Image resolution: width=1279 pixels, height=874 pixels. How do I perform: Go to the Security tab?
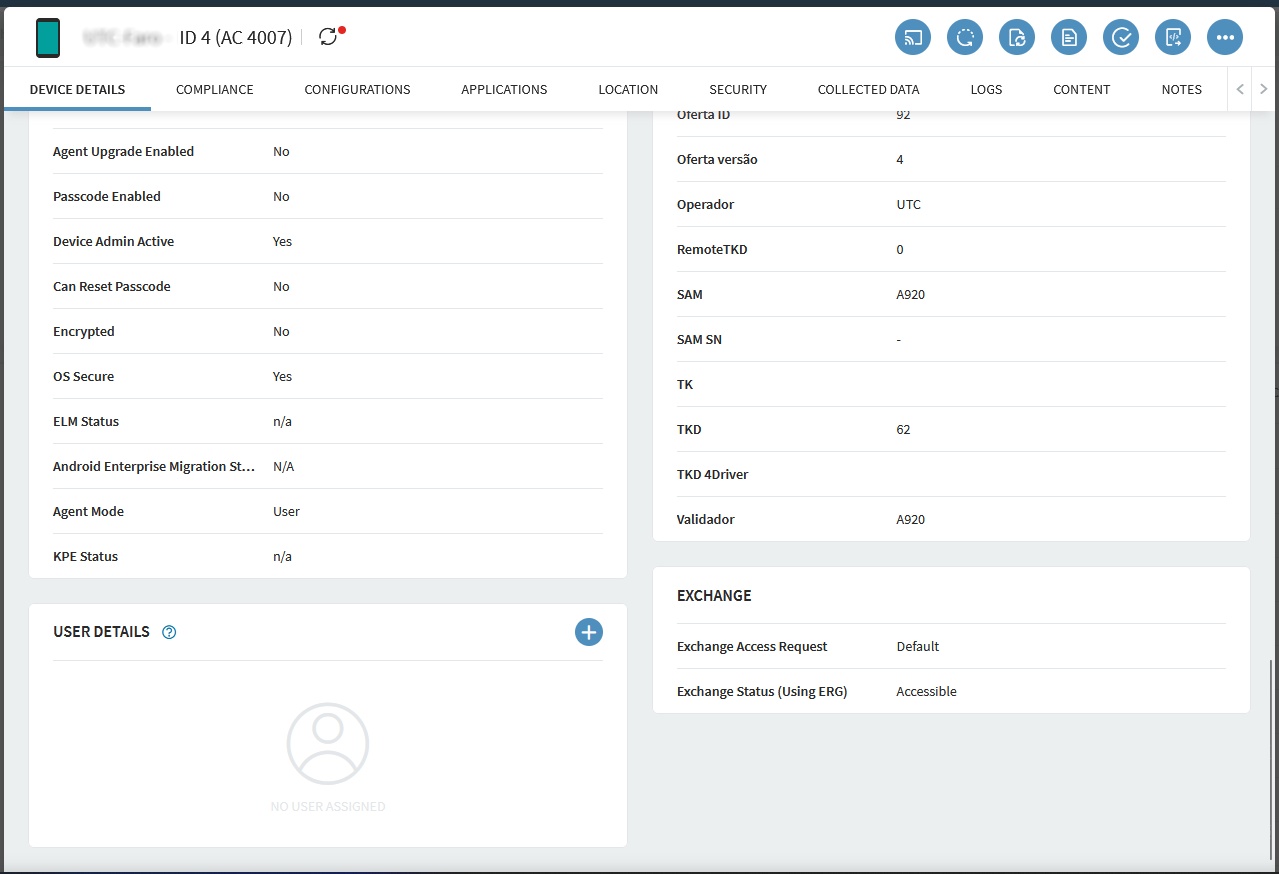(x=738, y=89)
